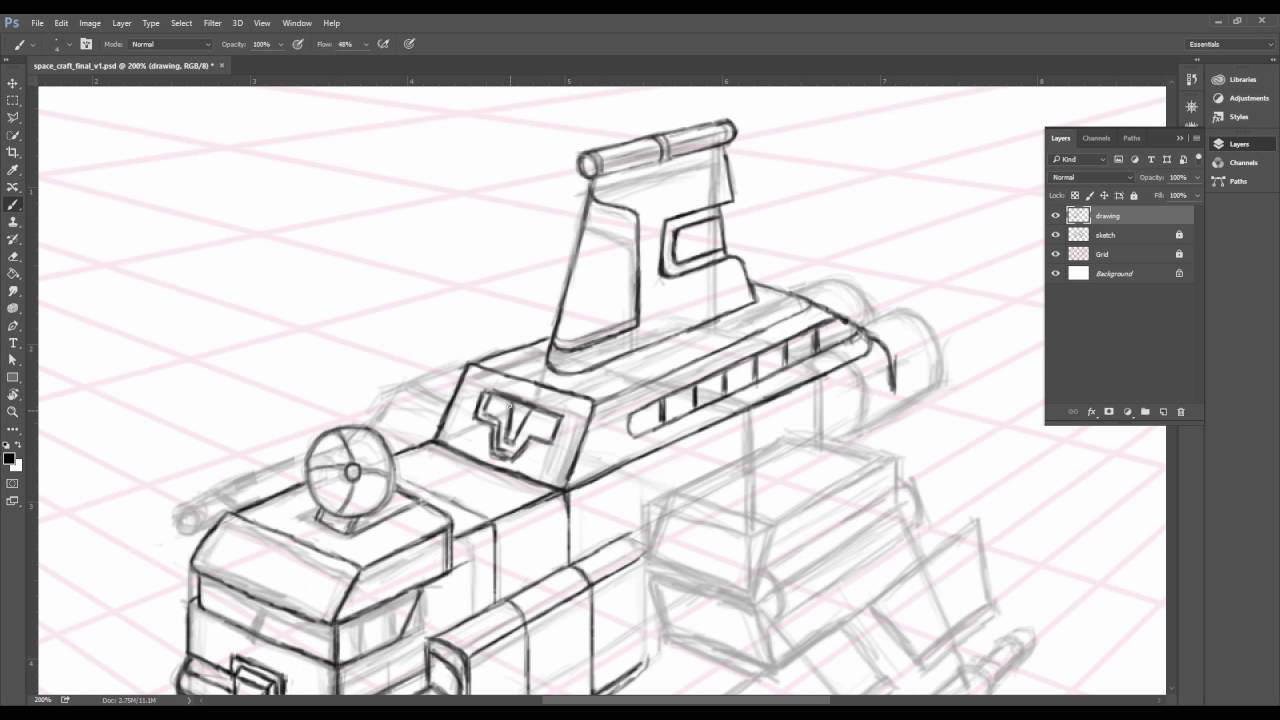Open the tool preset picker arrow

(33, 45)
